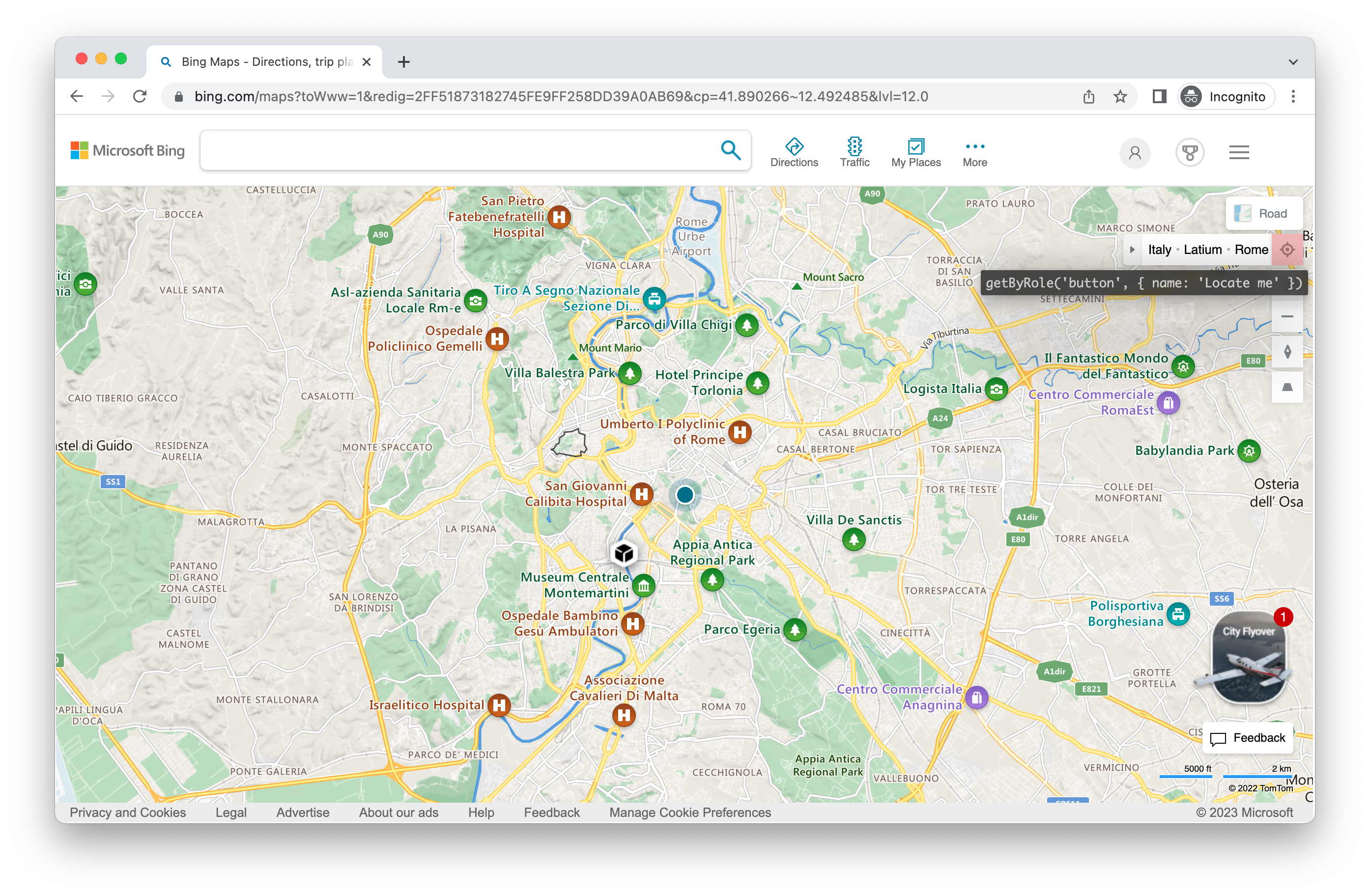The image size is (1370, 896).
Task: Select Italy in the breadcrumb
Action: click(1159, 250)
